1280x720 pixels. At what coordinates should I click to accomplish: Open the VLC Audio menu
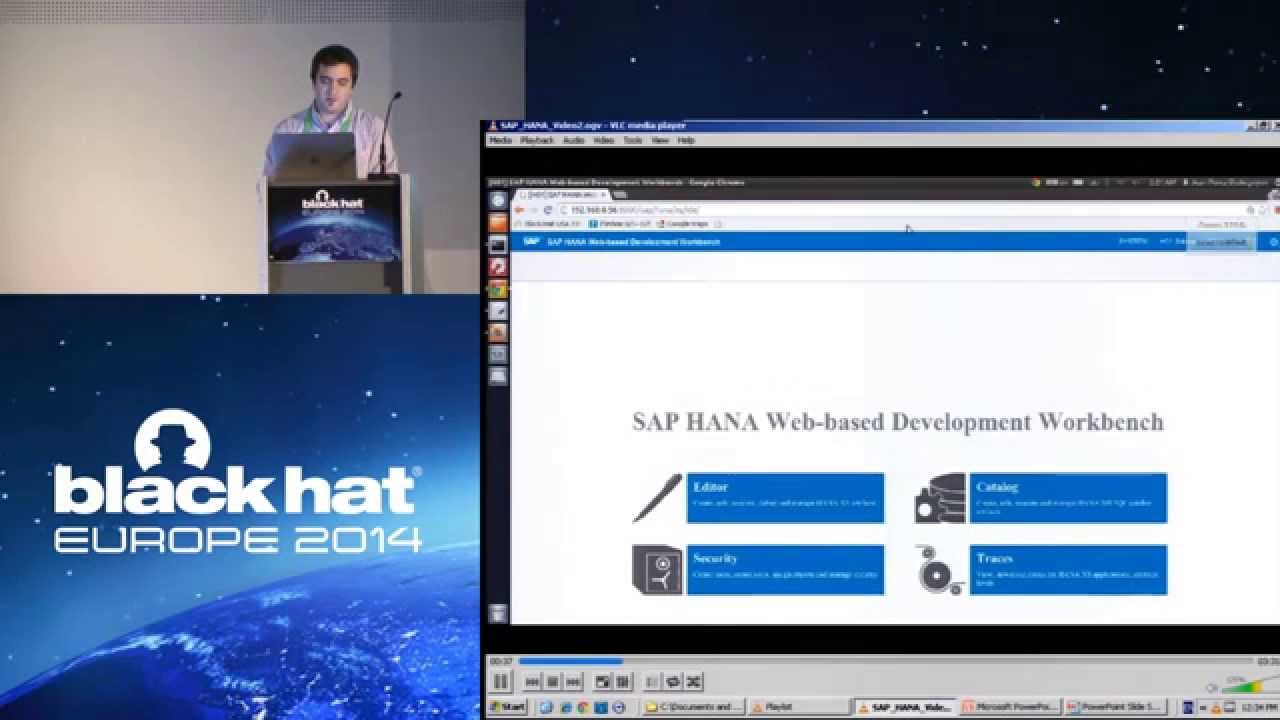[x=574, y=141]
